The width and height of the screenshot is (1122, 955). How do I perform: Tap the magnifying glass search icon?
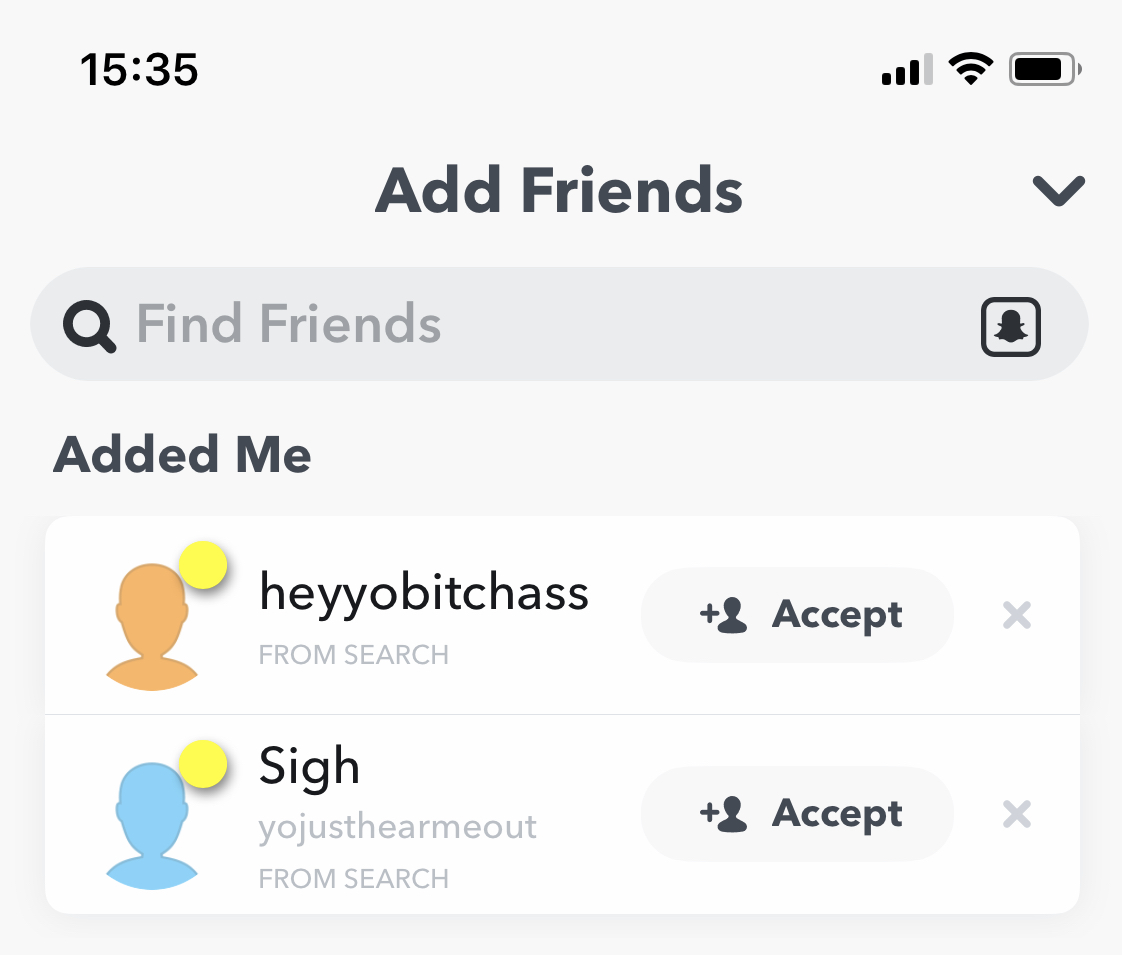[90, 326]
